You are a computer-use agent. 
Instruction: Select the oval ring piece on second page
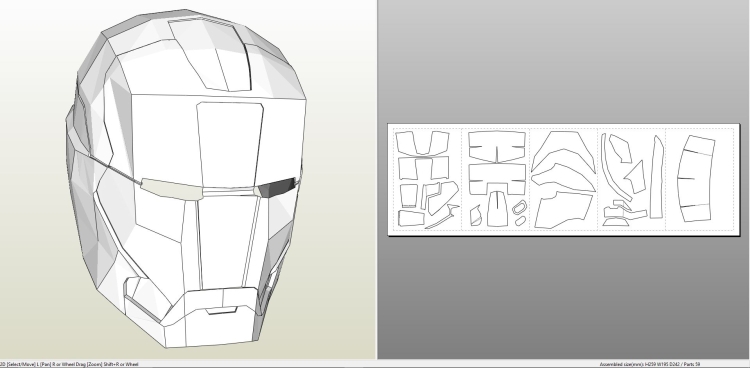[519, 208]
